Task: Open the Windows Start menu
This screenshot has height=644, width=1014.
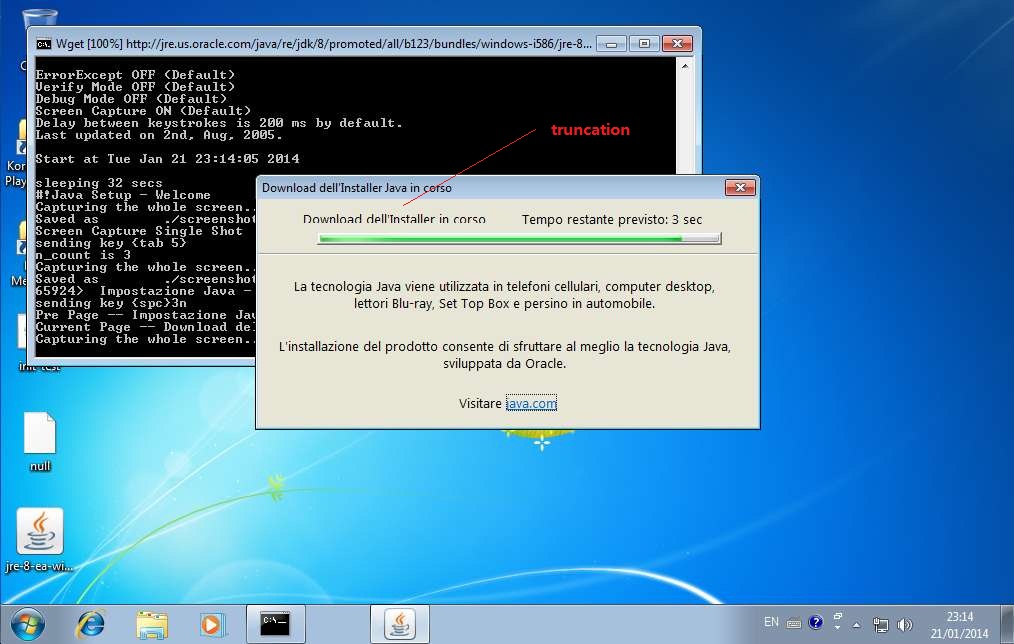Action: (27, 623)
